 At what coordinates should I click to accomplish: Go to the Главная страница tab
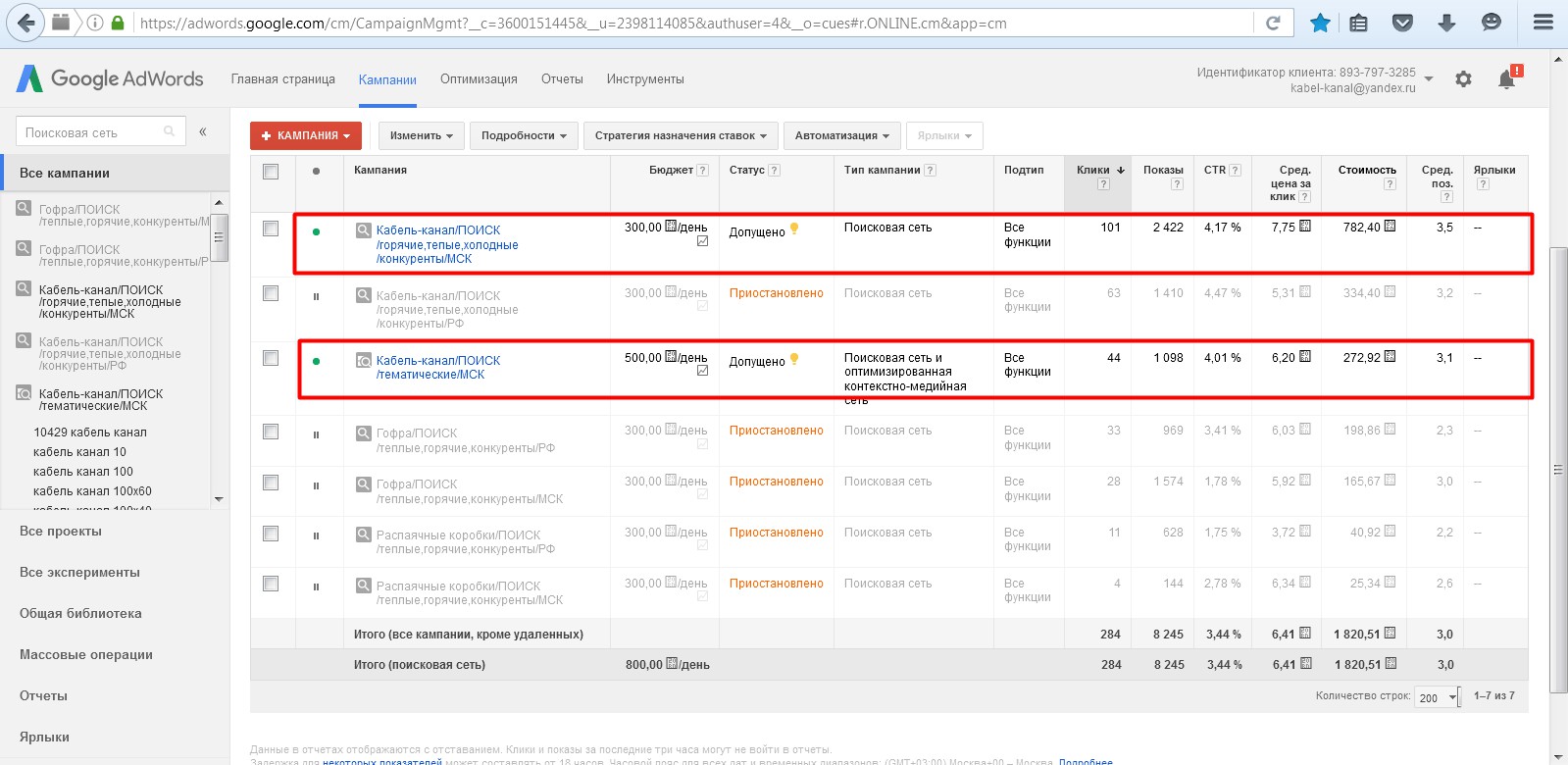coord(283,79)
